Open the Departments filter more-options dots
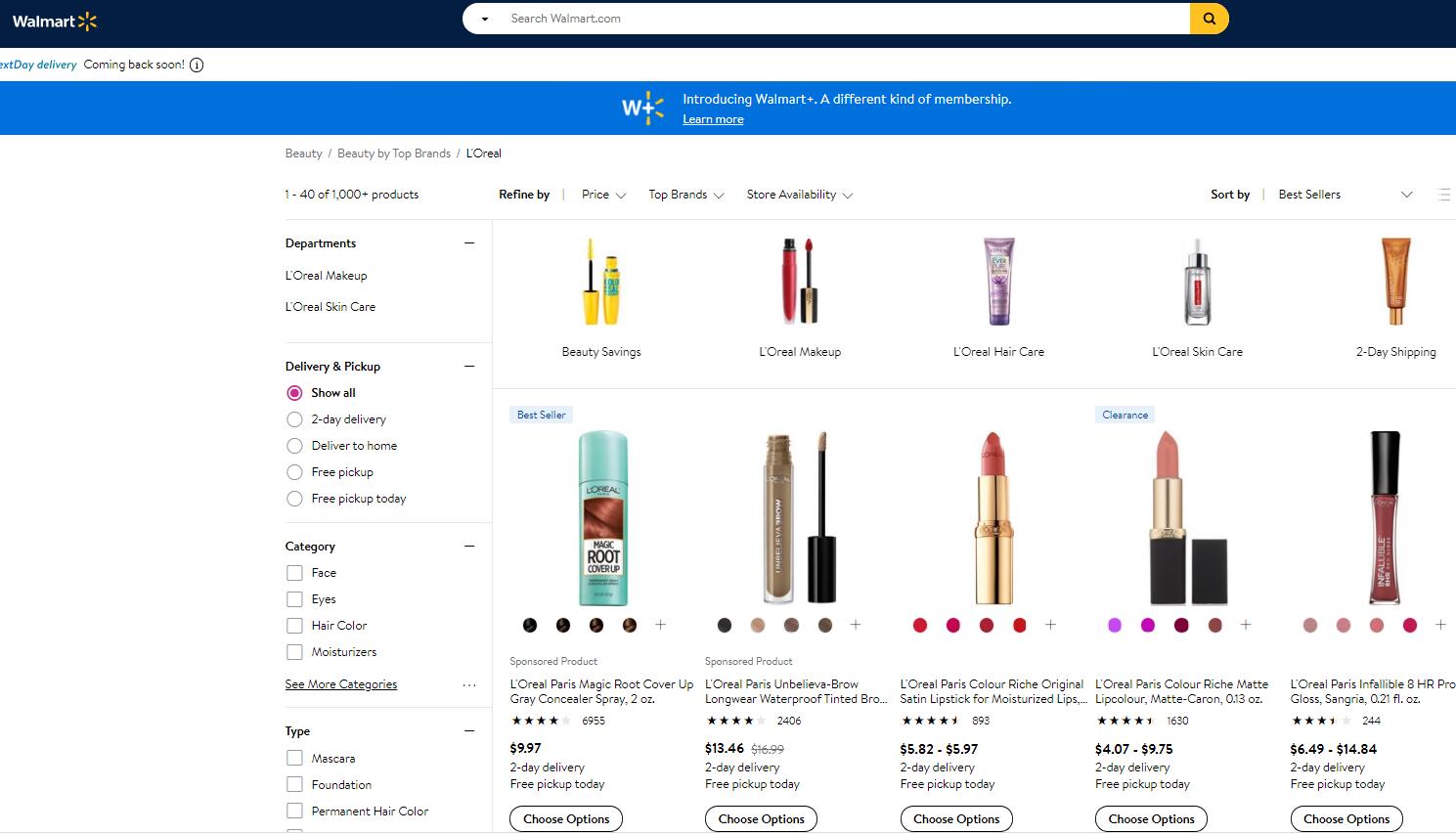The width and height of the screenshot is (1456, 834). tap(469, 684)
